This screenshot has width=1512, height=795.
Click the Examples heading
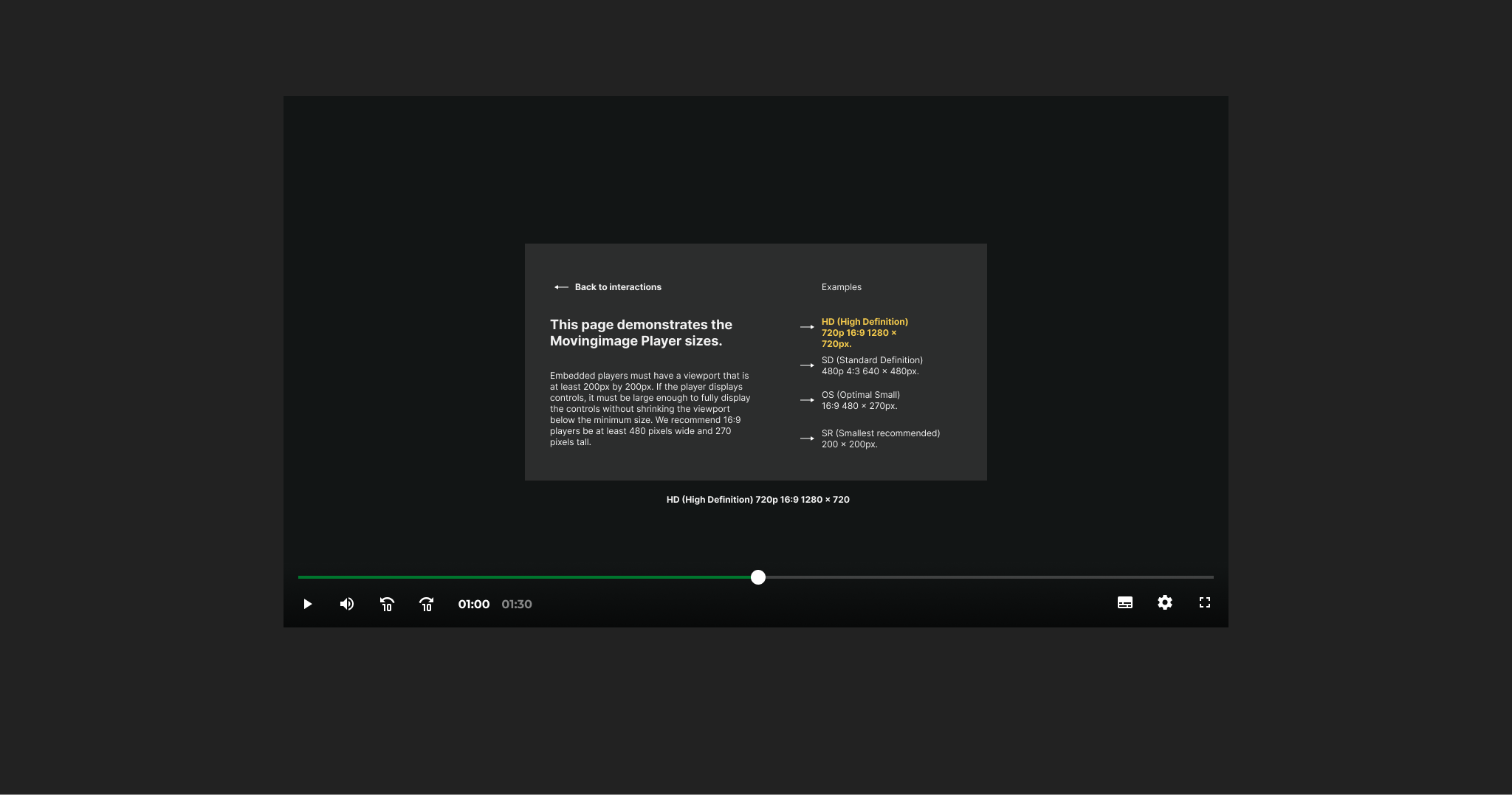coord(842,287)
